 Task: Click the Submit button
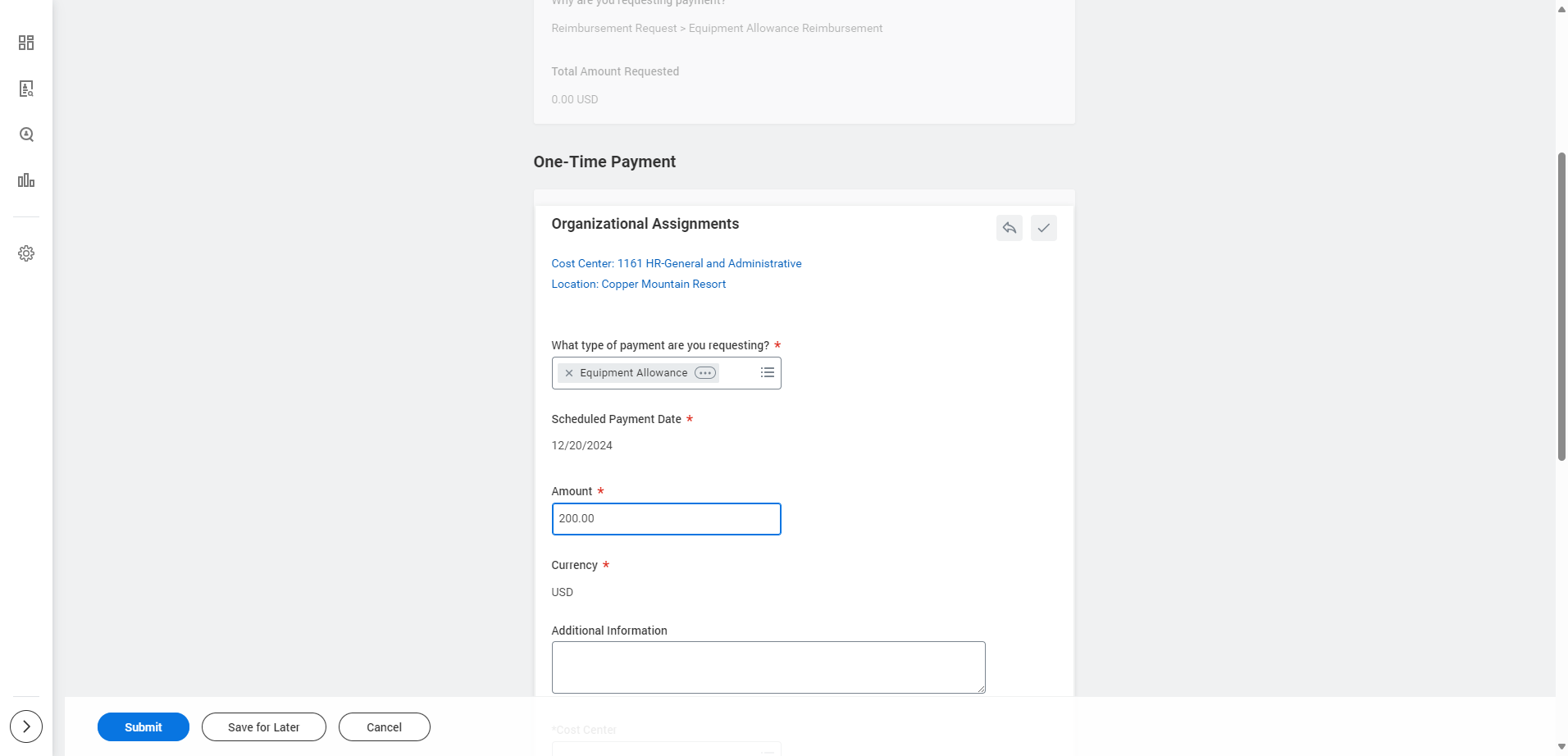pyautogui.click(x=144, y=727)
